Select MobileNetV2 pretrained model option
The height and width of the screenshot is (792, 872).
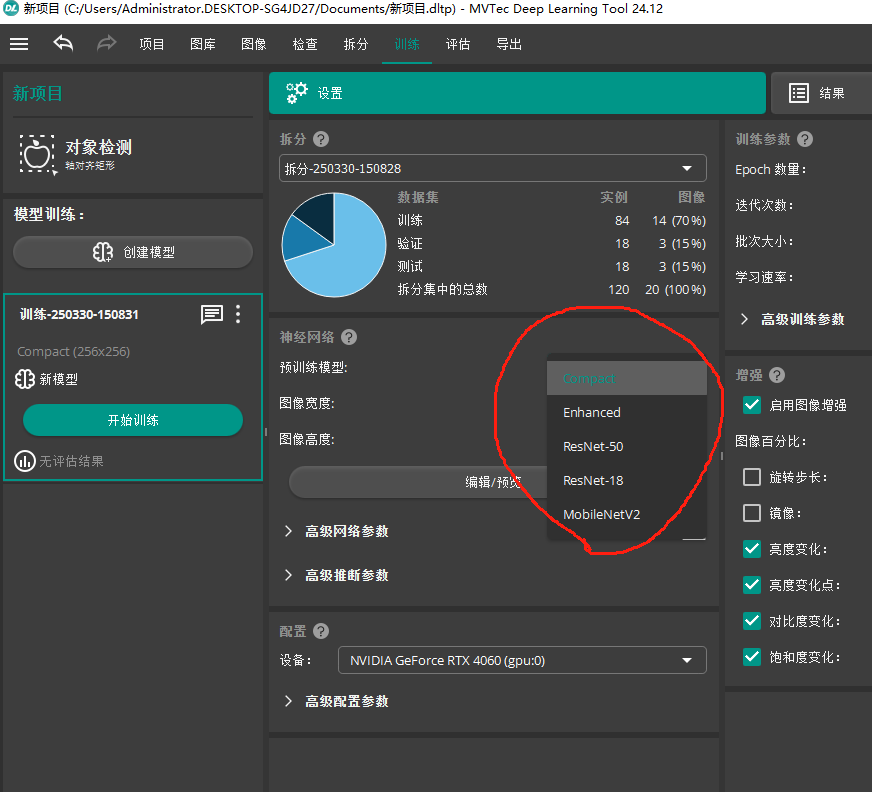627,514
